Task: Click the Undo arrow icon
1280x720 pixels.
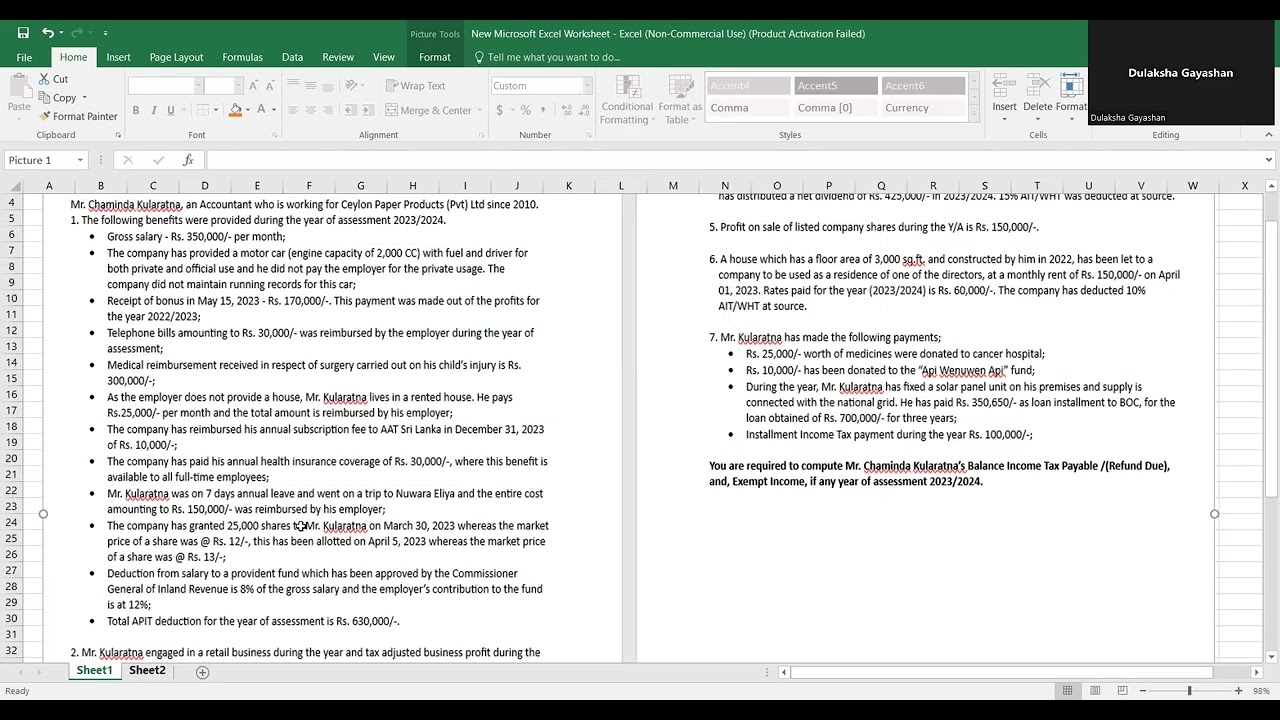Action: click(47, 33)
